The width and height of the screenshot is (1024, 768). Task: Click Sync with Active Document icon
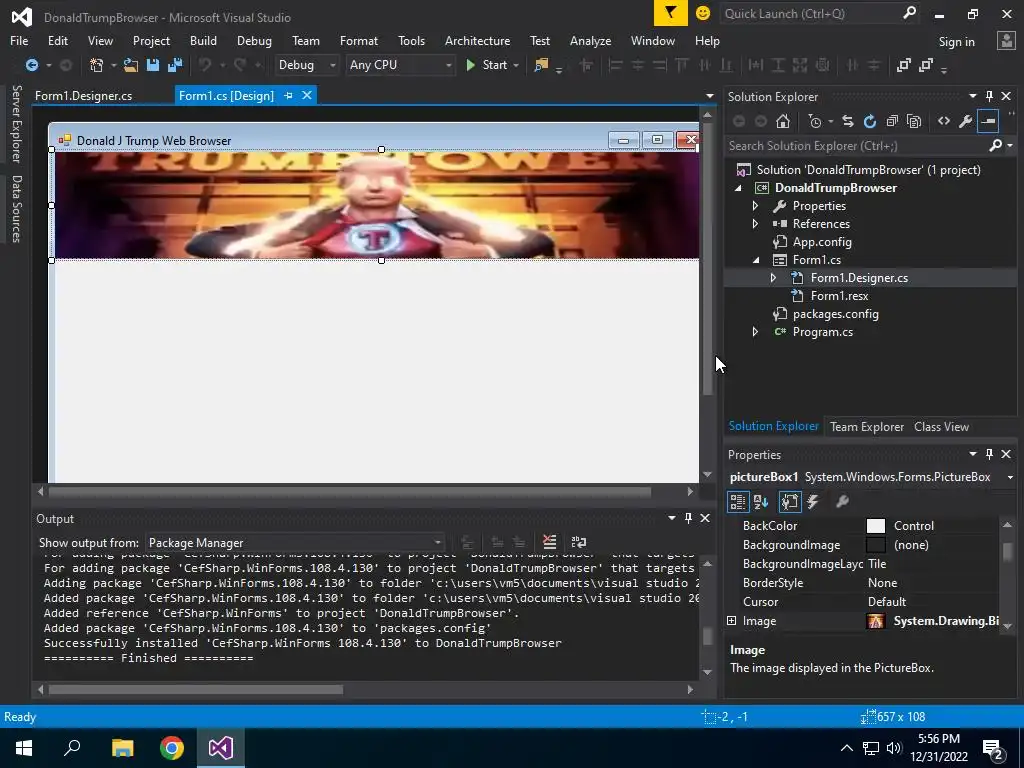[x=848, y=121]
